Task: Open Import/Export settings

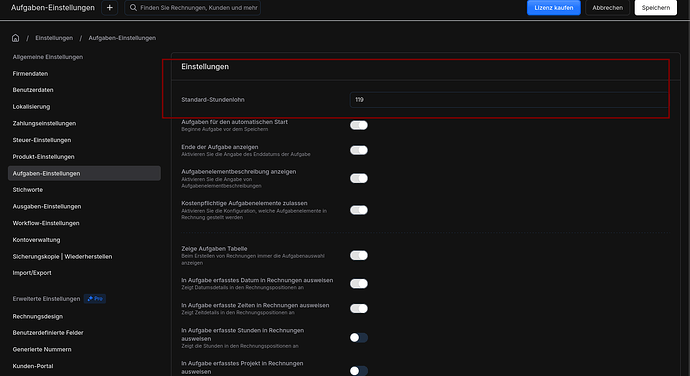Action: [x=32, y=273]
